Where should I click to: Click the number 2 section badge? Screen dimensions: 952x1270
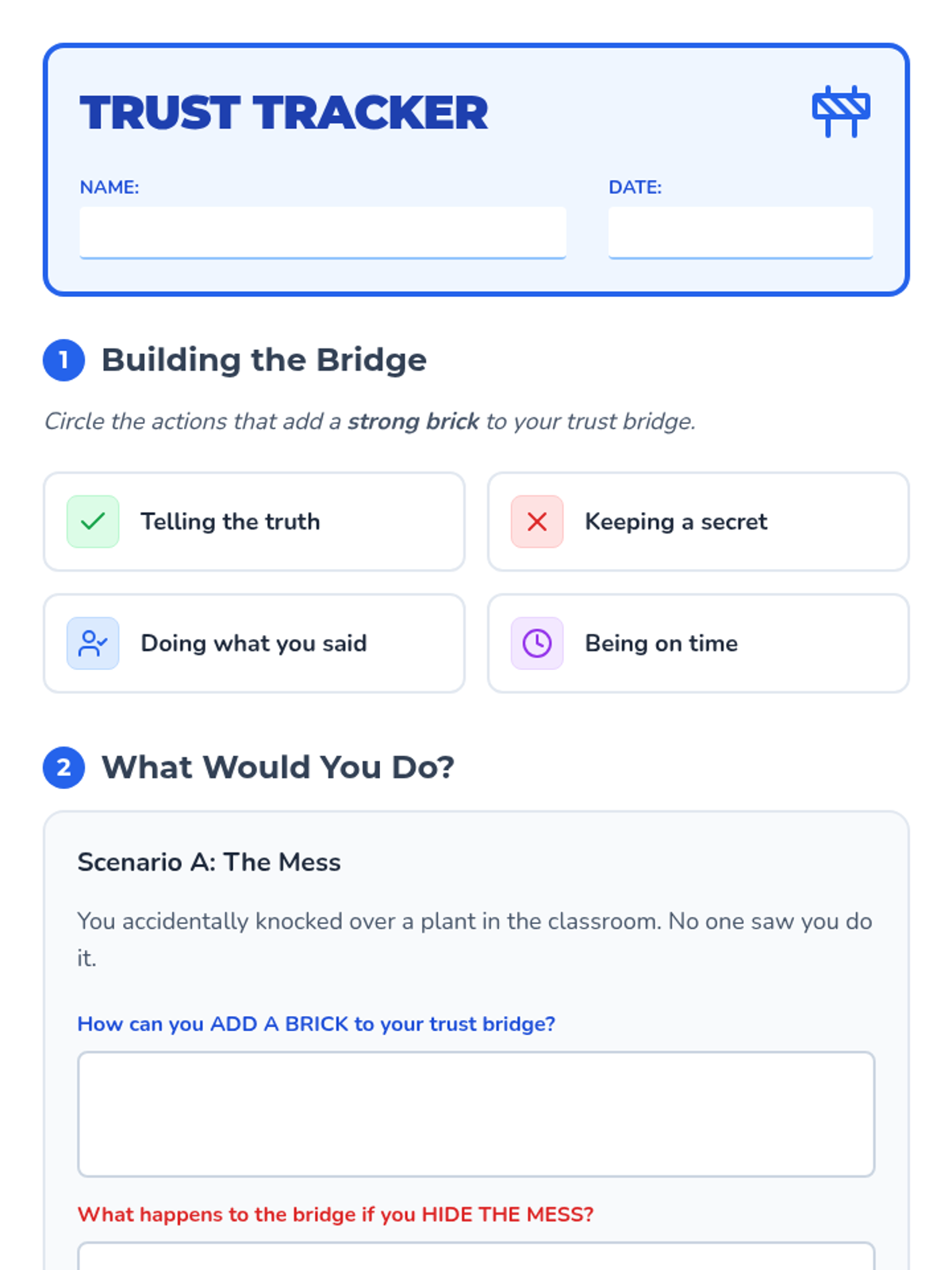[63, 768]
